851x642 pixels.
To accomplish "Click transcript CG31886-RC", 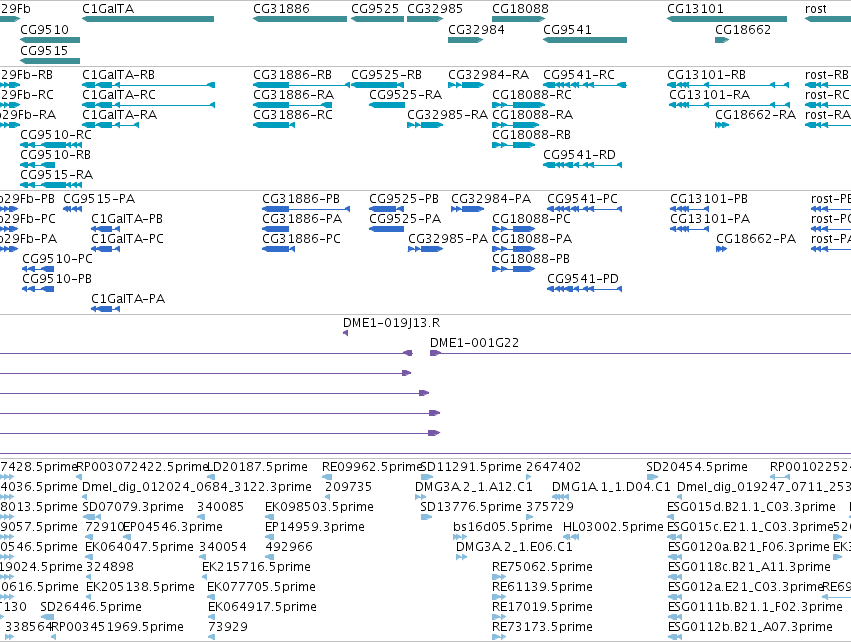I will pos(293,115).
